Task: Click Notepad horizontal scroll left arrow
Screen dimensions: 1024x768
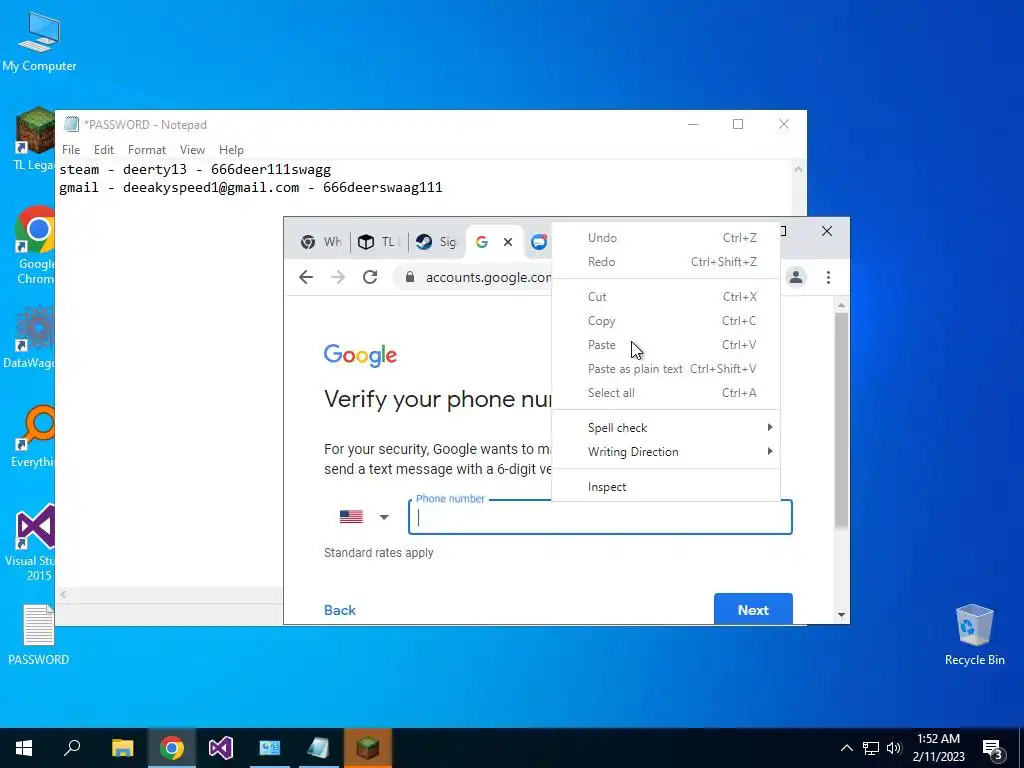Action: (63, 594)
